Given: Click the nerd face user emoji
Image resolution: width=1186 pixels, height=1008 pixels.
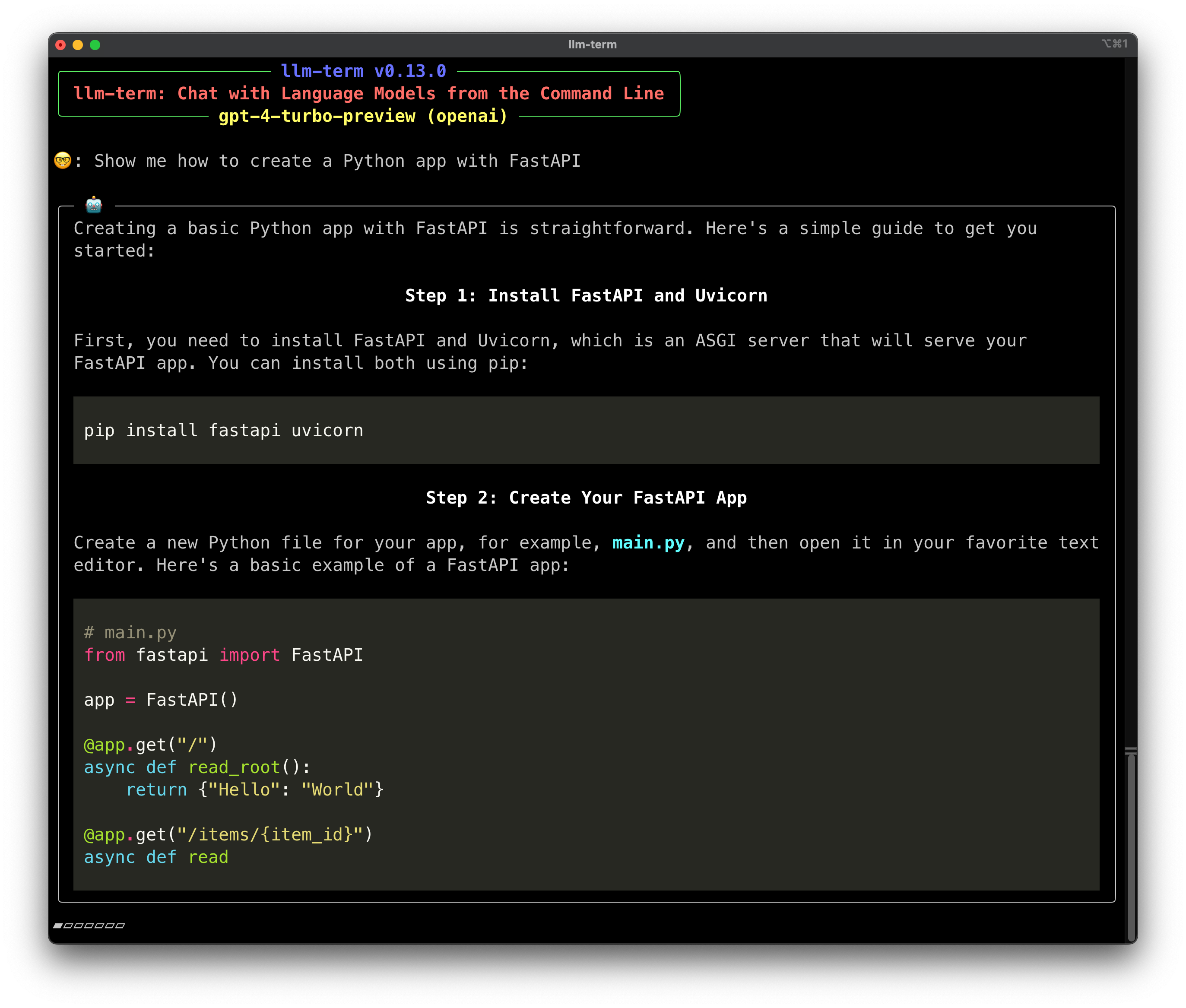Looking at the screenshot, I should pyautogui.click(x=62, y=161).
